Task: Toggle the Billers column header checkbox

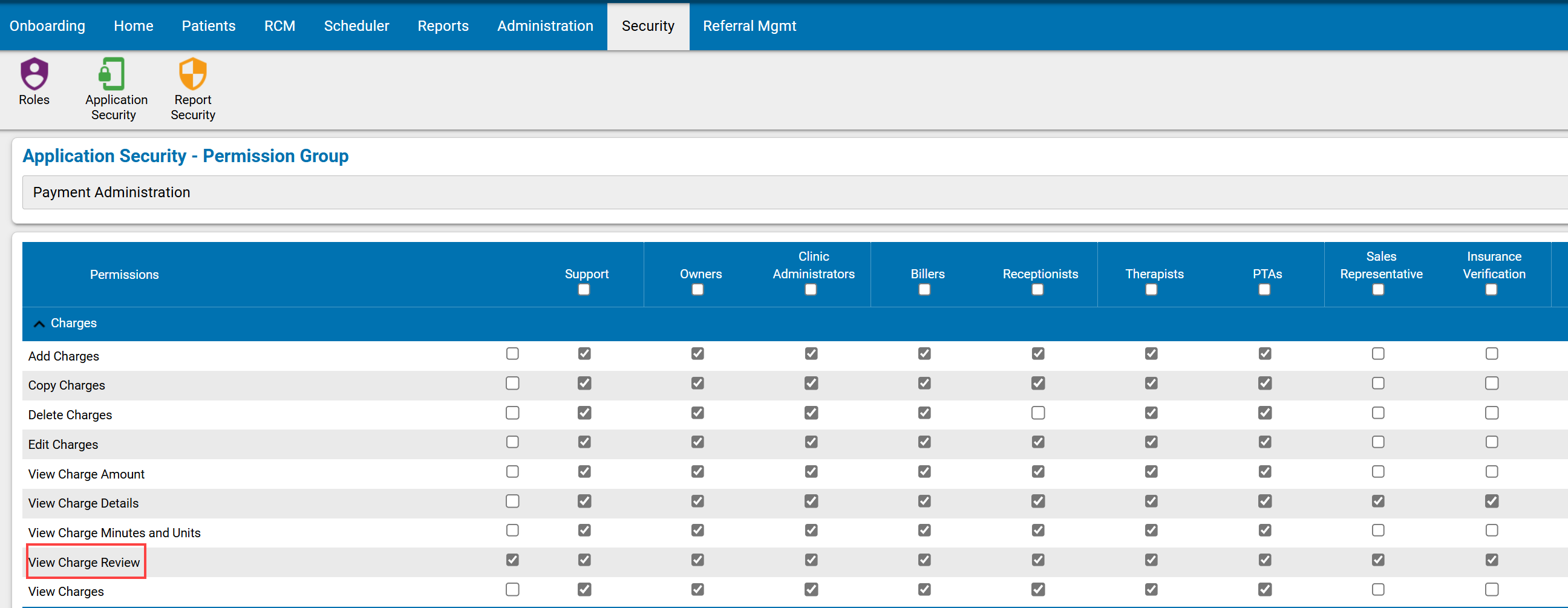Action: [924, 290]
